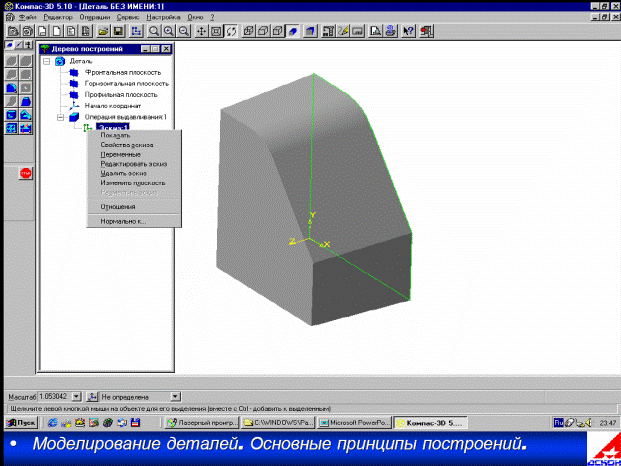621x466 pixels.
Task: Switch to Microsoft PowerPoint taskbar button
Action: click(354, 423)
